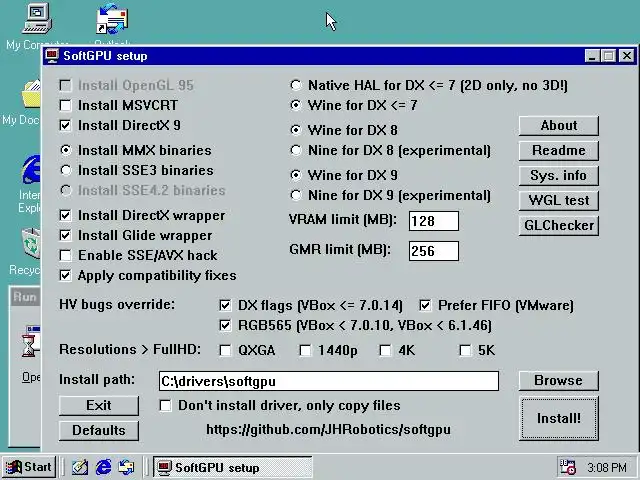The width and height of the screenshot is (640, 480).
Task: Enable 1440p resolution
Action: point(305,350)
